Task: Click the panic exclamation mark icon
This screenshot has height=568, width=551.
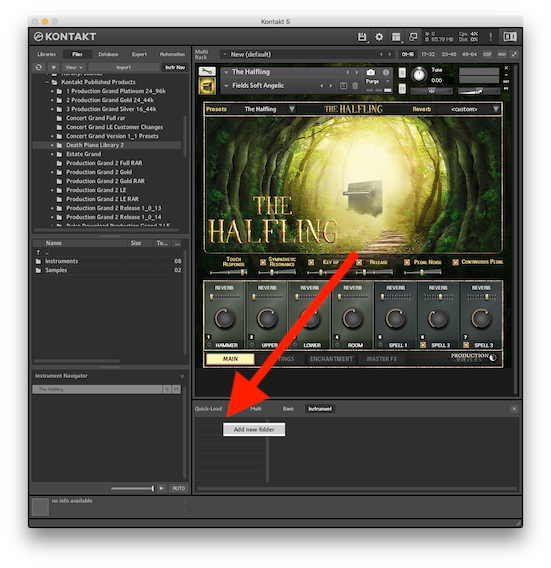Action: [491, 37]
